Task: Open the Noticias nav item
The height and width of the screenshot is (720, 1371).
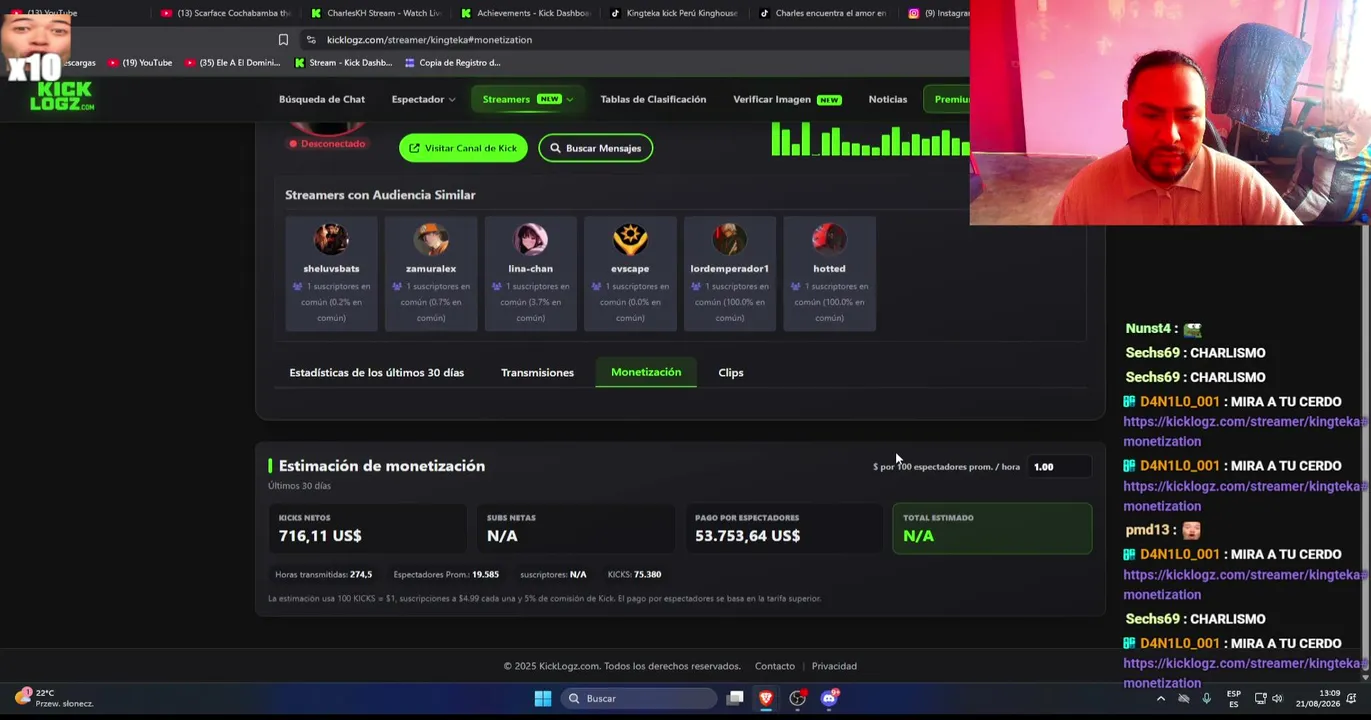Action: pyautogui.click(x=888, y=99)
